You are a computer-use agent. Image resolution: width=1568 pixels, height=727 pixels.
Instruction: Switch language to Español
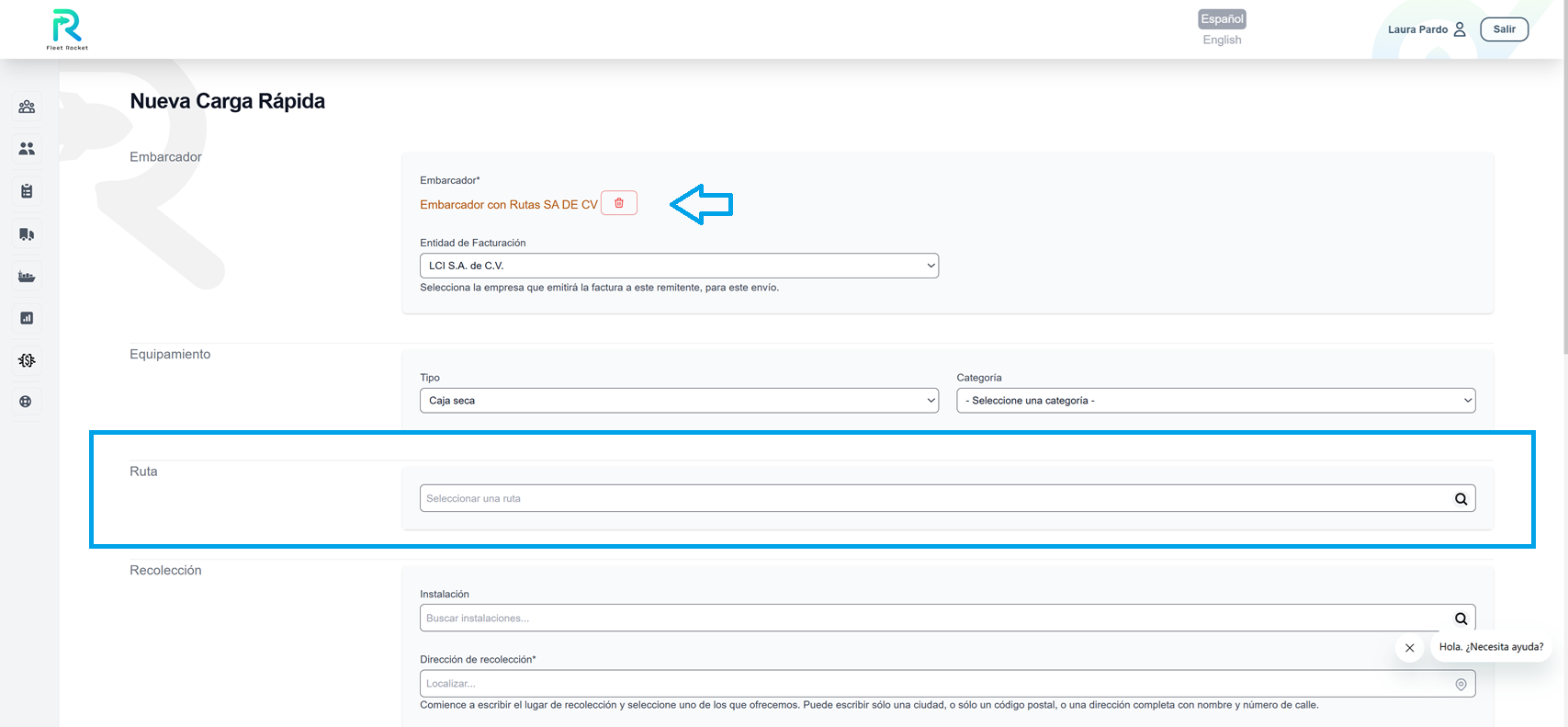1222,19
